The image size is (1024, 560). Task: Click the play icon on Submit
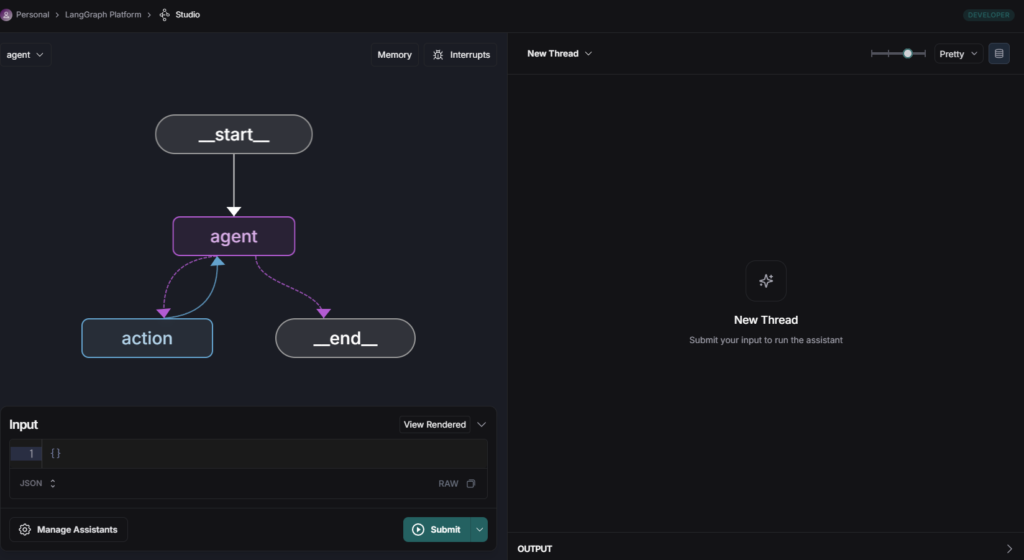[x=419, y=529]
